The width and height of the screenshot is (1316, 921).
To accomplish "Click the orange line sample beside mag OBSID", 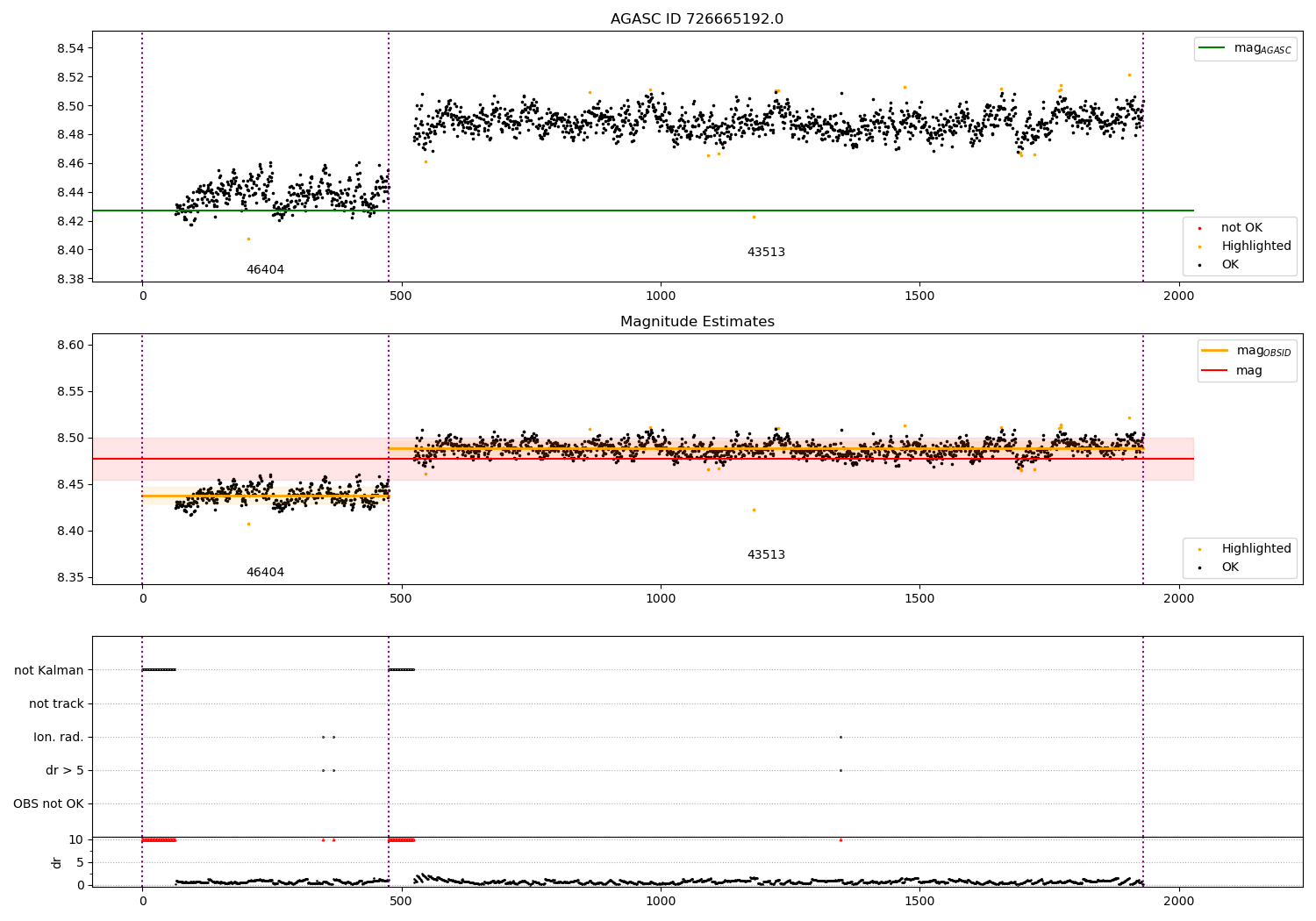I will click(x=1215, y=351).
